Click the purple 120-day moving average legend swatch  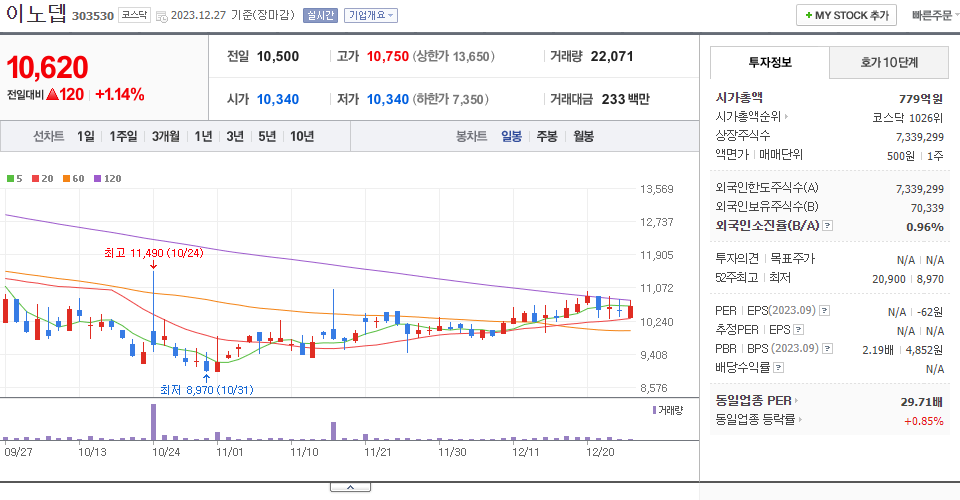coord(97,179)
